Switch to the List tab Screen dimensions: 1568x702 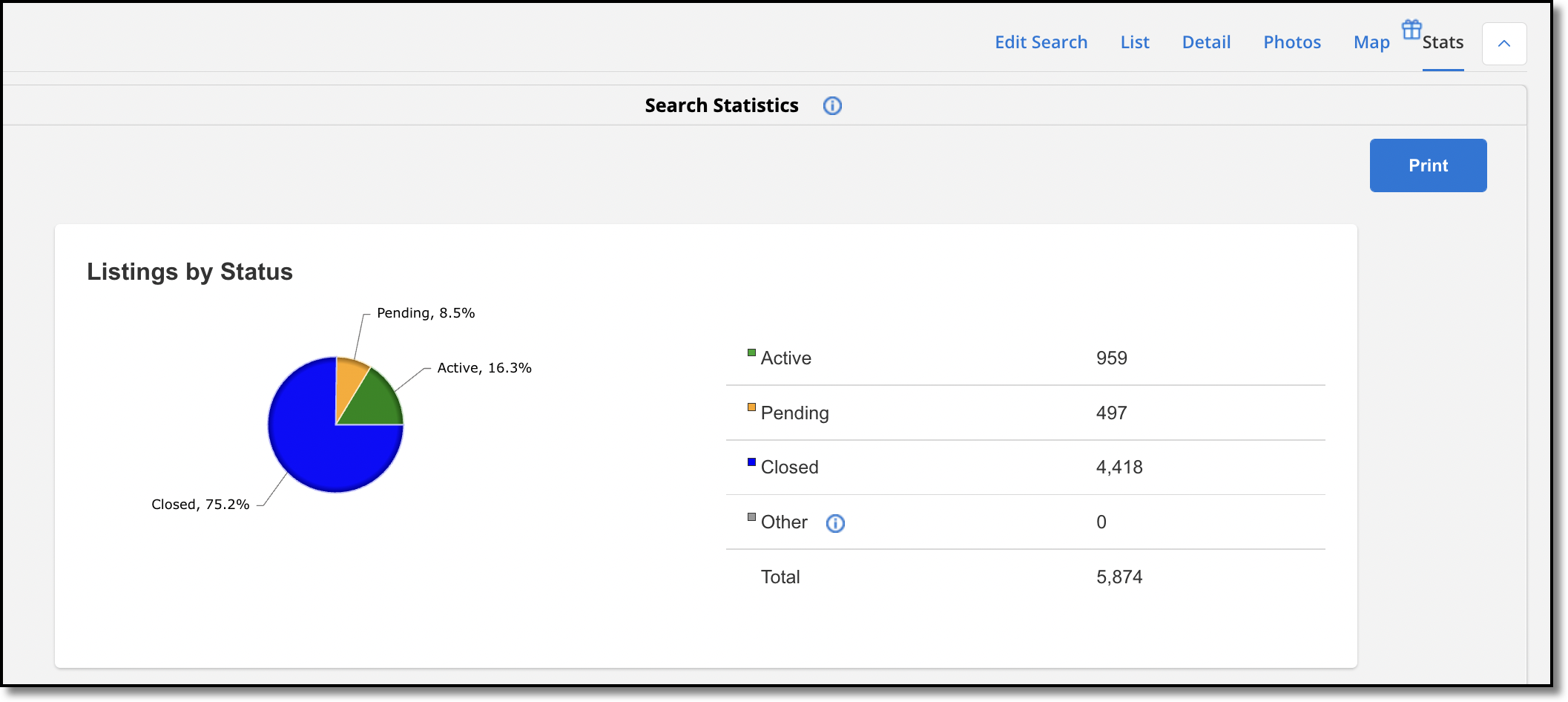click(1135, 42)
